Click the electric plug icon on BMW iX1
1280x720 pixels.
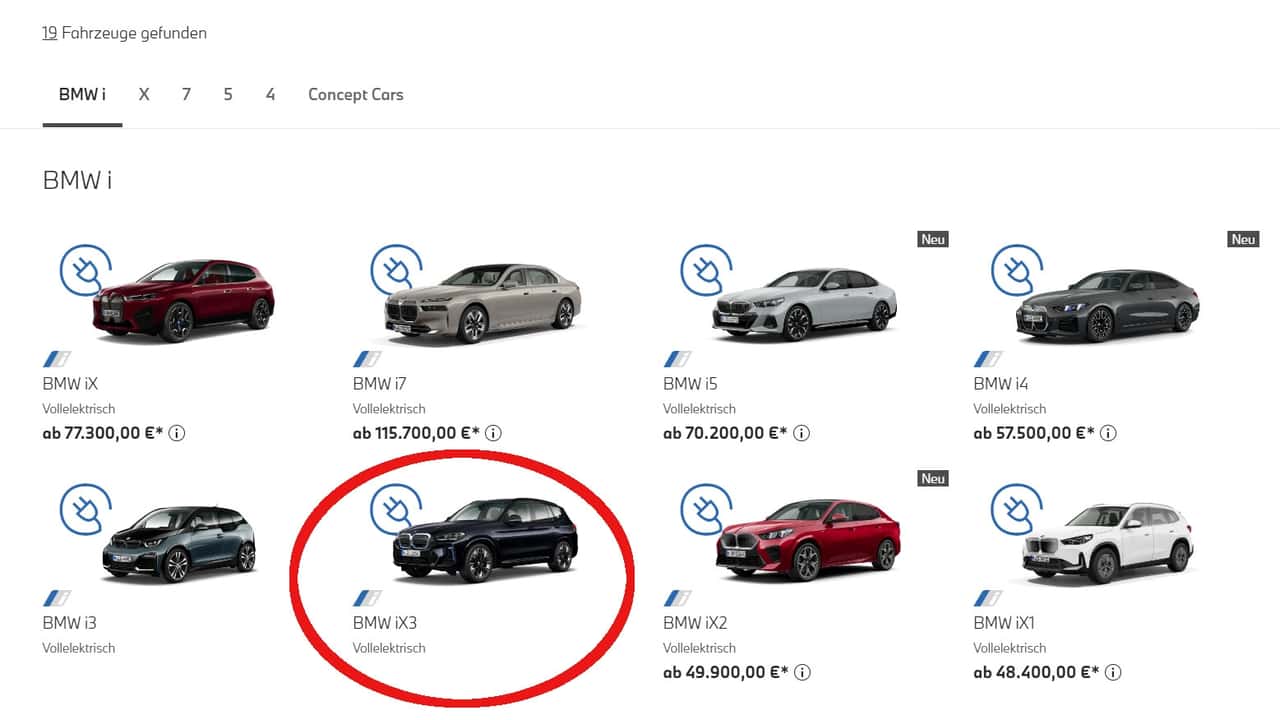tap(1017, 510)
